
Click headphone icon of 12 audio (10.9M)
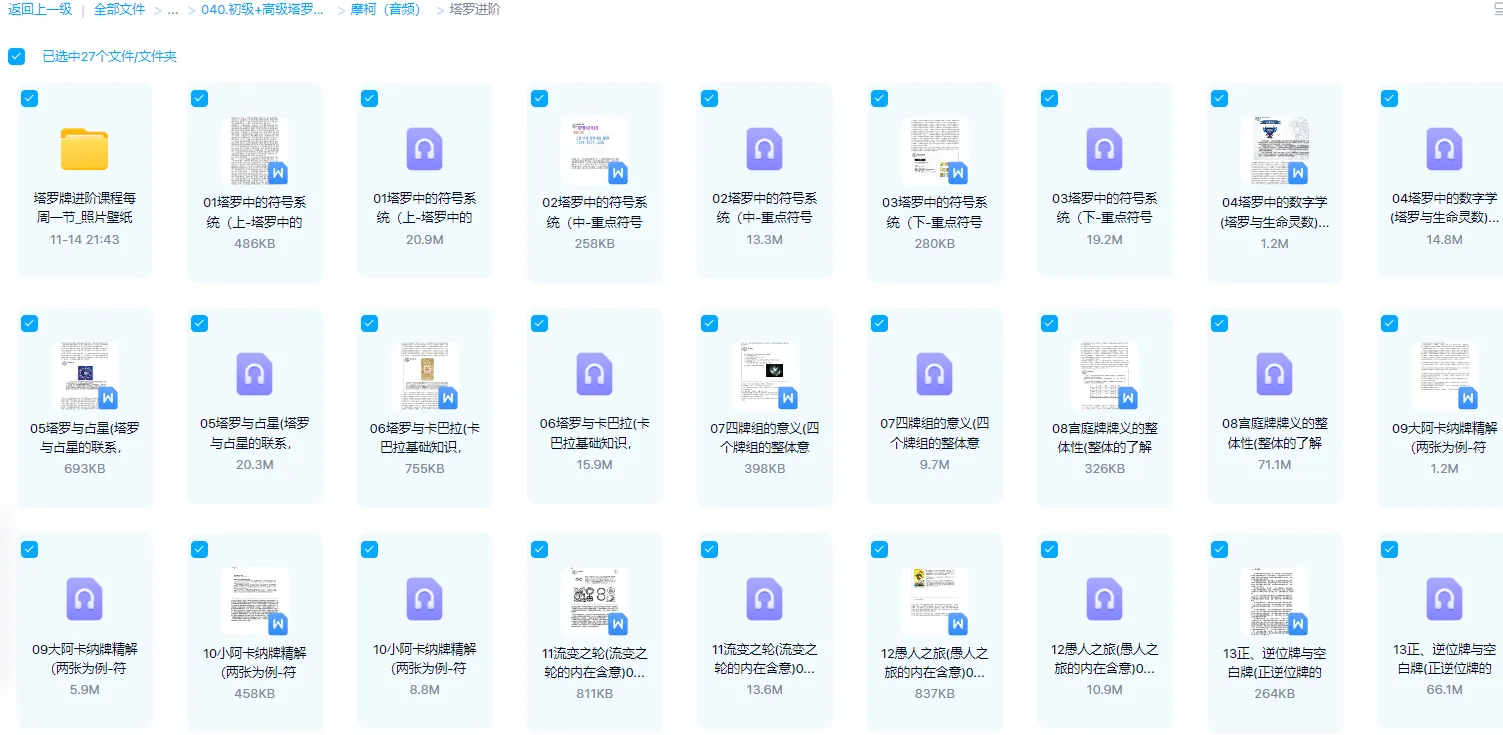[x=1105, y=599]
